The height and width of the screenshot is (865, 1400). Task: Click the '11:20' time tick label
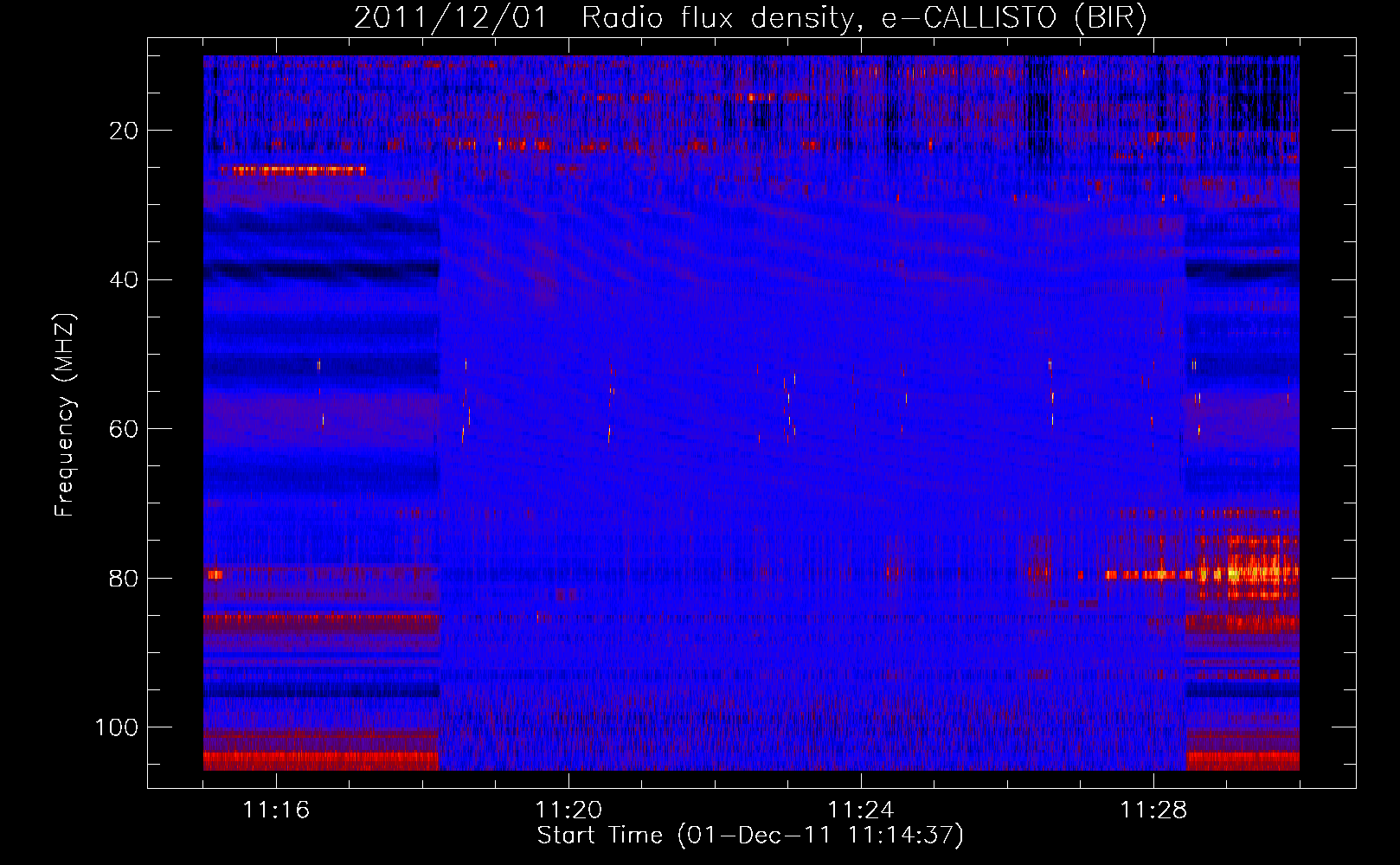568,811
